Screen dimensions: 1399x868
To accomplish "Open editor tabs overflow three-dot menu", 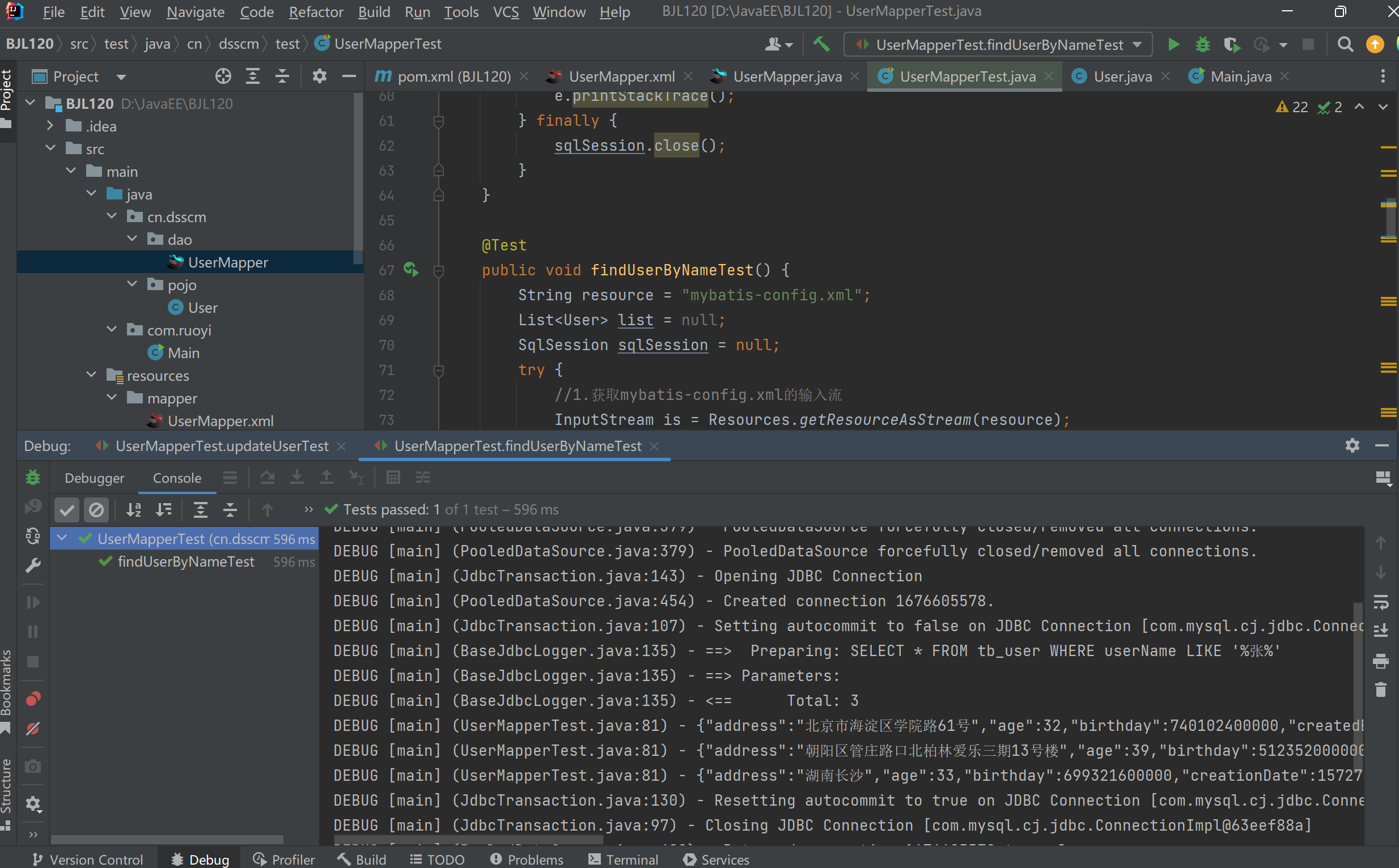I will (1383, 76).
